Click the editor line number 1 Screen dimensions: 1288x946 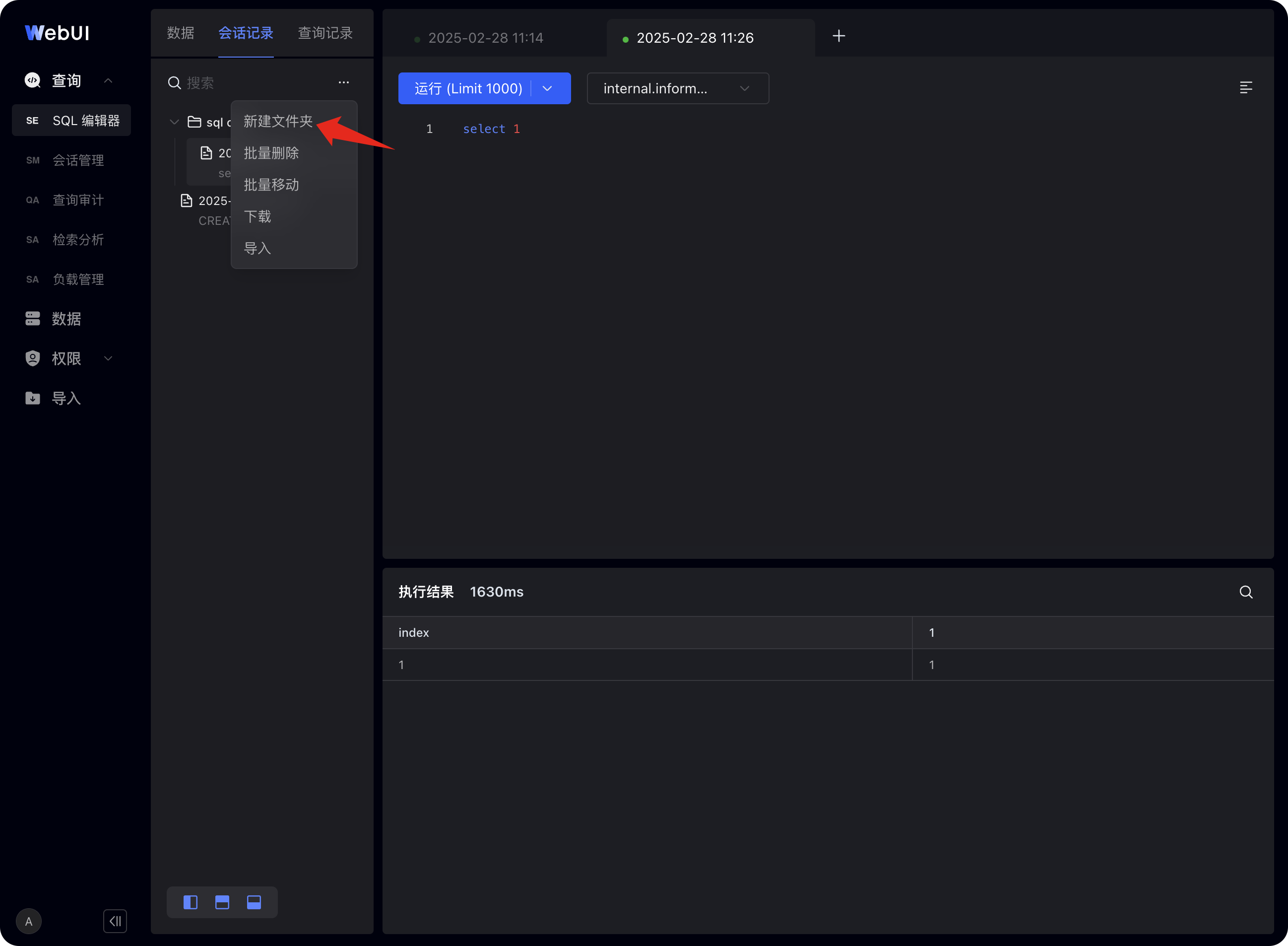pos(429,129)
